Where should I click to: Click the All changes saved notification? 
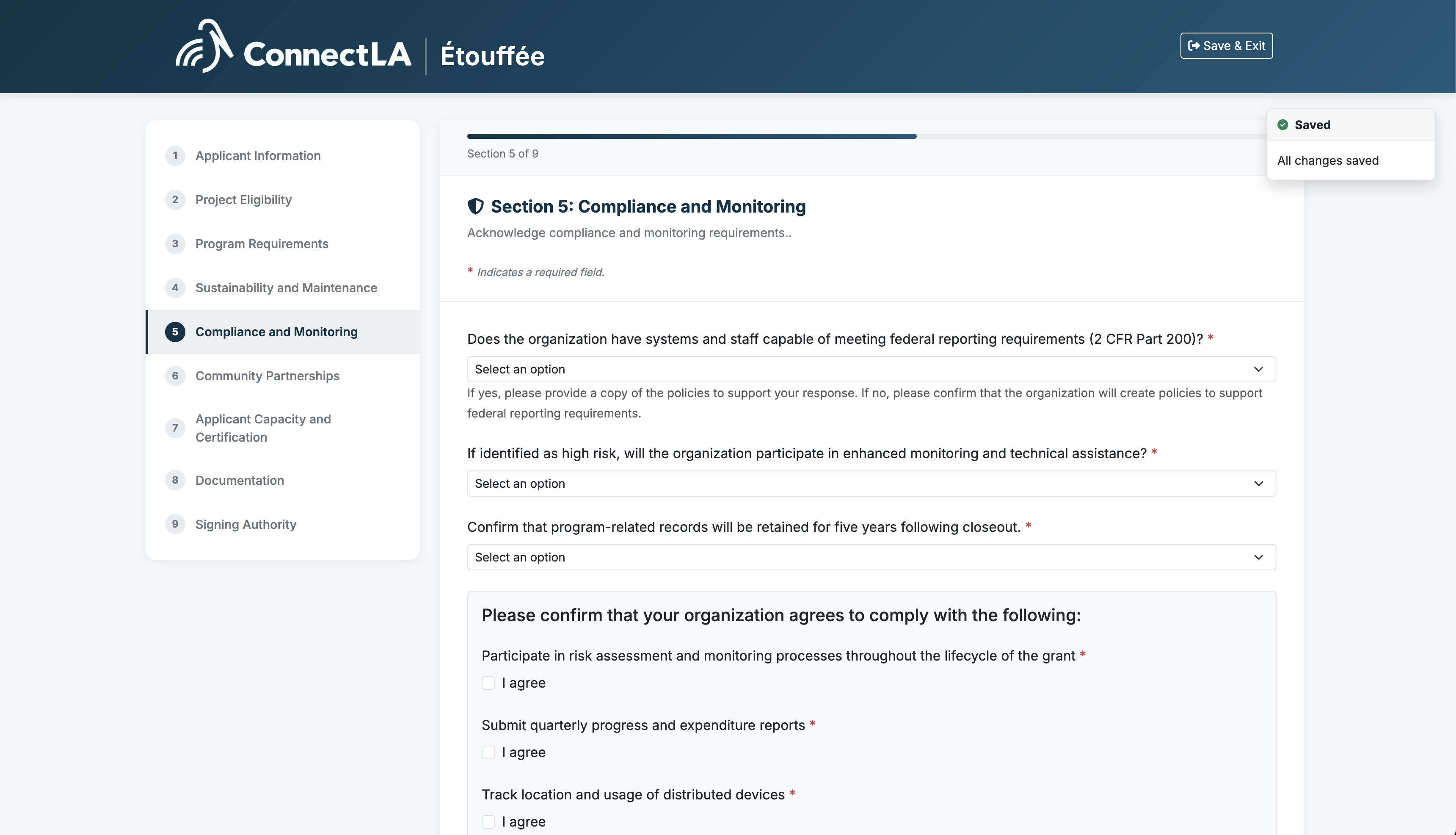1328,160
